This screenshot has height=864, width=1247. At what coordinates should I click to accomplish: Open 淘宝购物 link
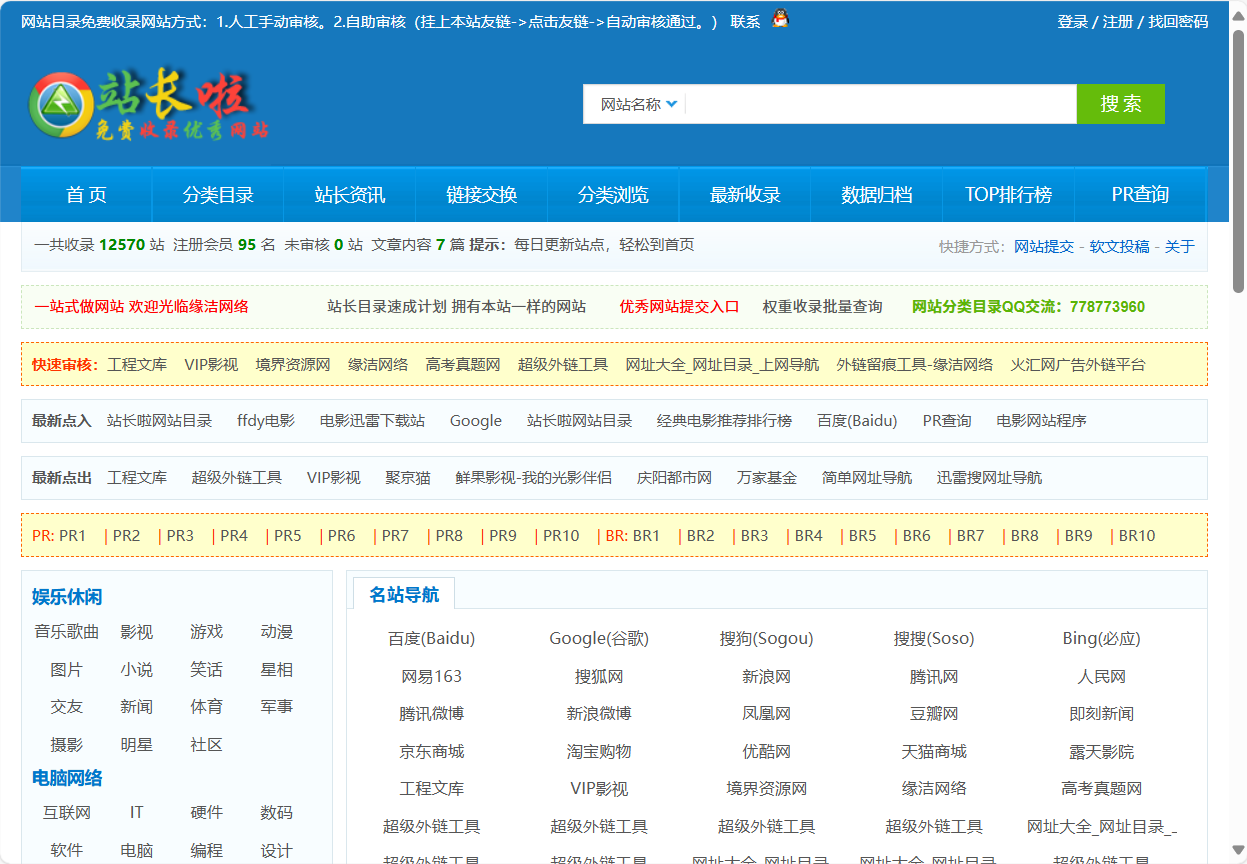click(x=599, y=752)
